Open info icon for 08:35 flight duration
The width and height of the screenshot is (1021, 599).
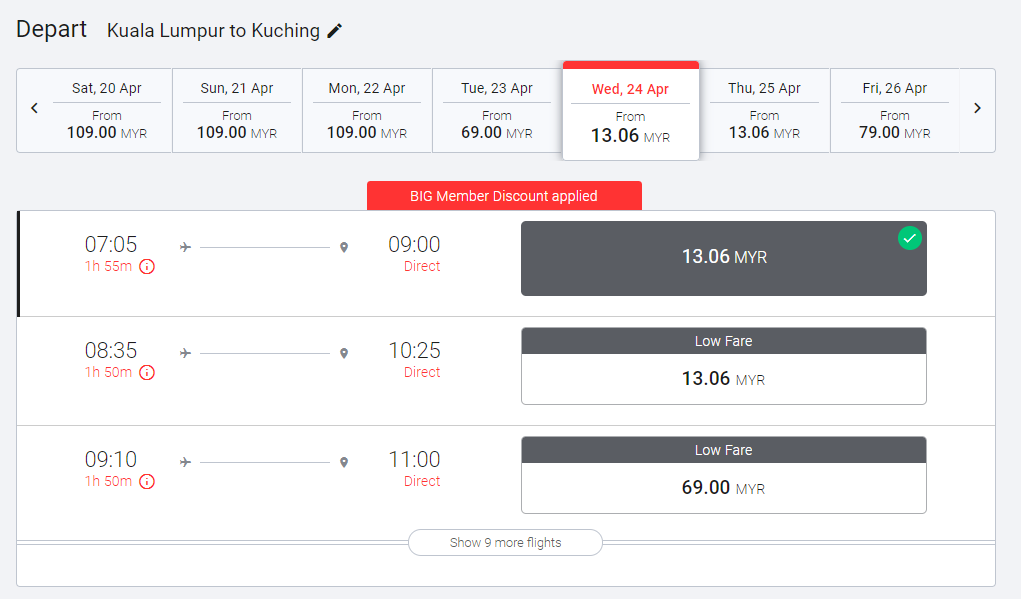tap(147, 373)
